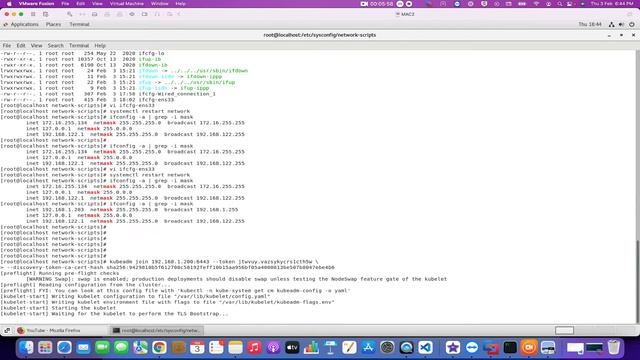The image size is (640, 360).
Task: Open App Store from the dock
Action: tap(368, 347)
